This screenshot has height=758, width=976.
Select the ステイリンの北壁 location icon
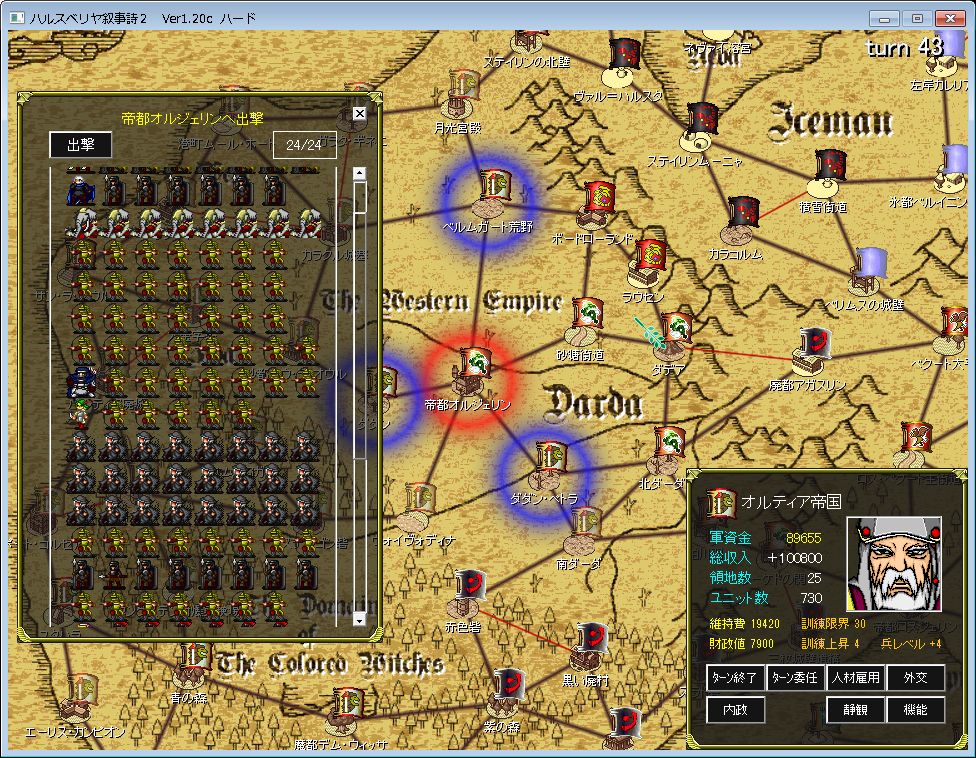(x=528, y=41)
